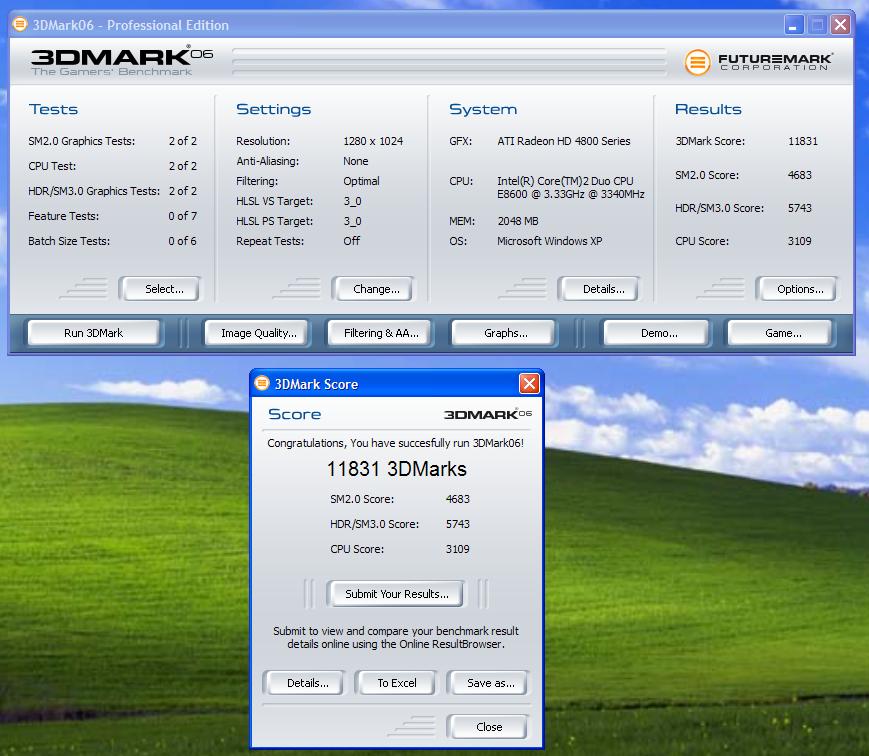Click Filtering value 'Optimal'
869x756 pixels.
click(361, 181)
